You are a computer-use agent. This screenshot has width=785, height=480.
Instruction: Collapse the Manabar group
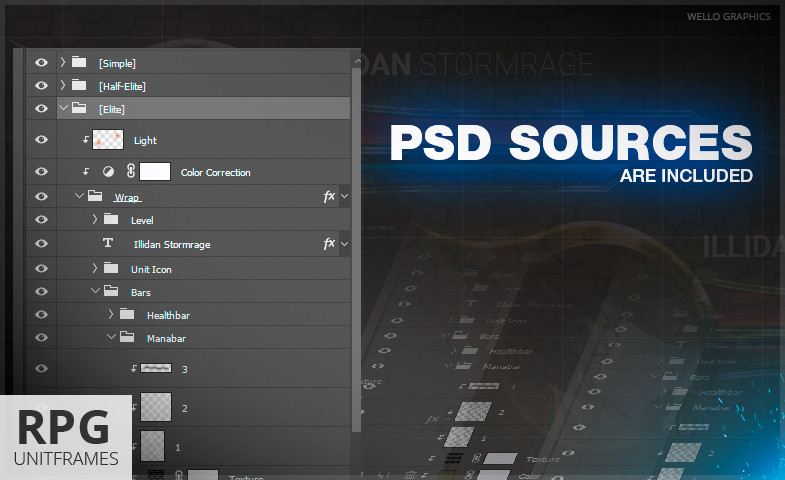[111, 337]
